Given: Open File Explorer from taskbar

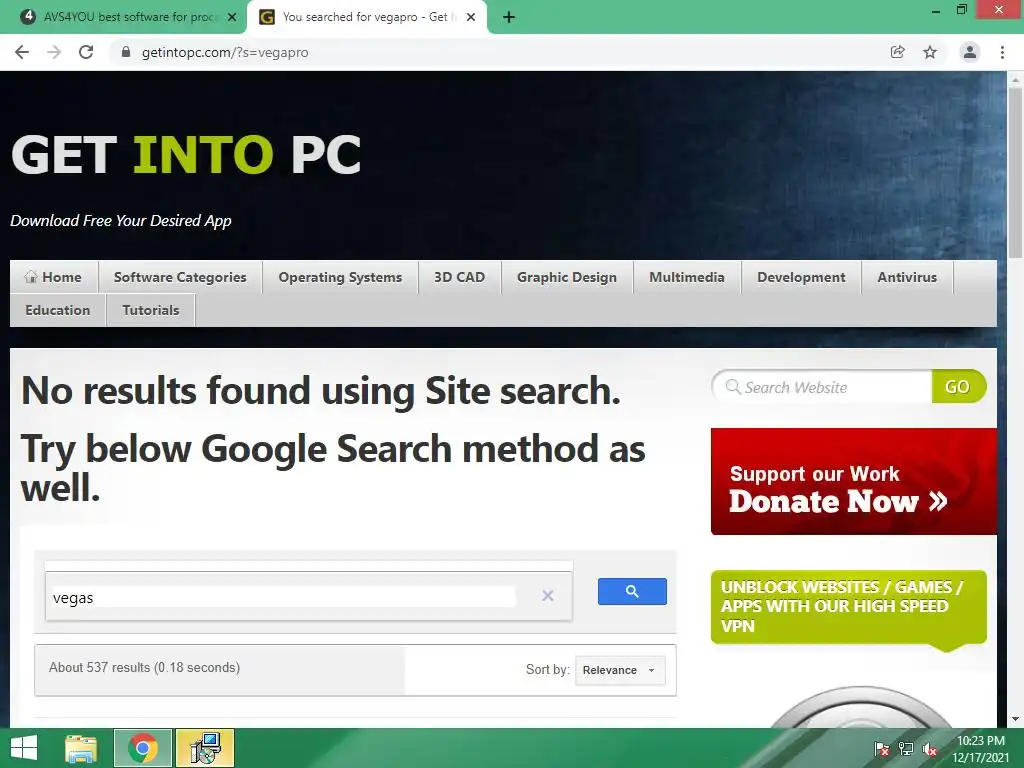Looking at the screenshot, I should point(81,748).
